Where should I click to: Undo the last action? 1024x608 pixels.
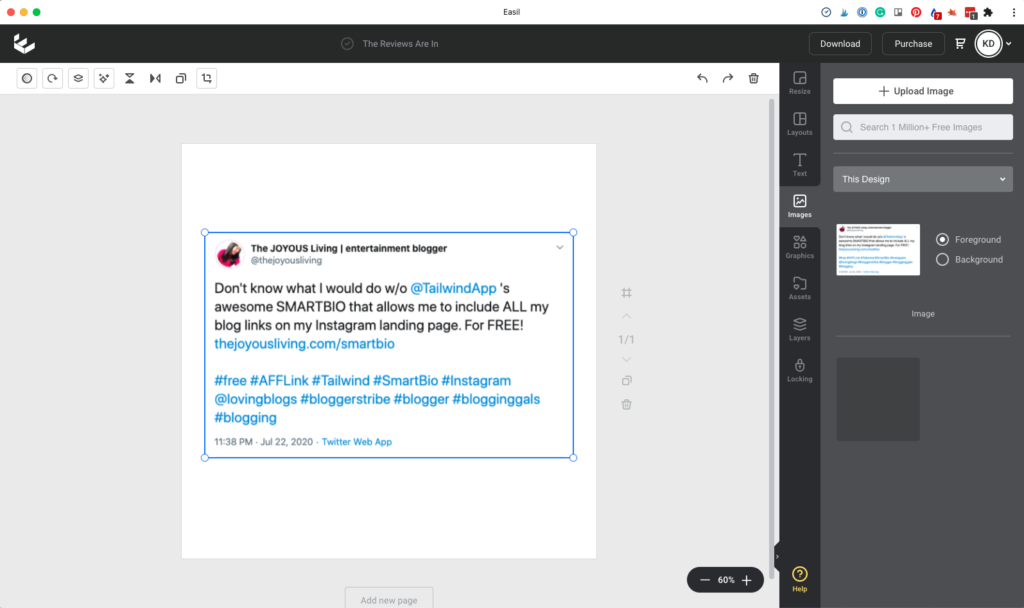pos(702,78)
